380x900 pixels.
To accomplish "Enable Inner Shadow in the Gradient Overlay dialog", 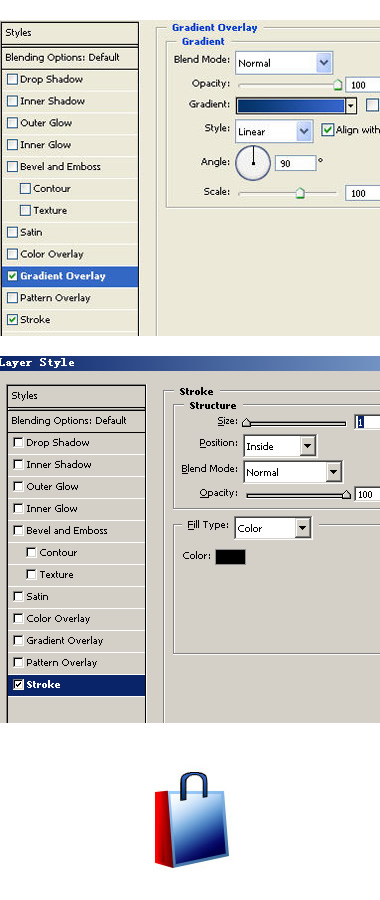I will 12,102.
